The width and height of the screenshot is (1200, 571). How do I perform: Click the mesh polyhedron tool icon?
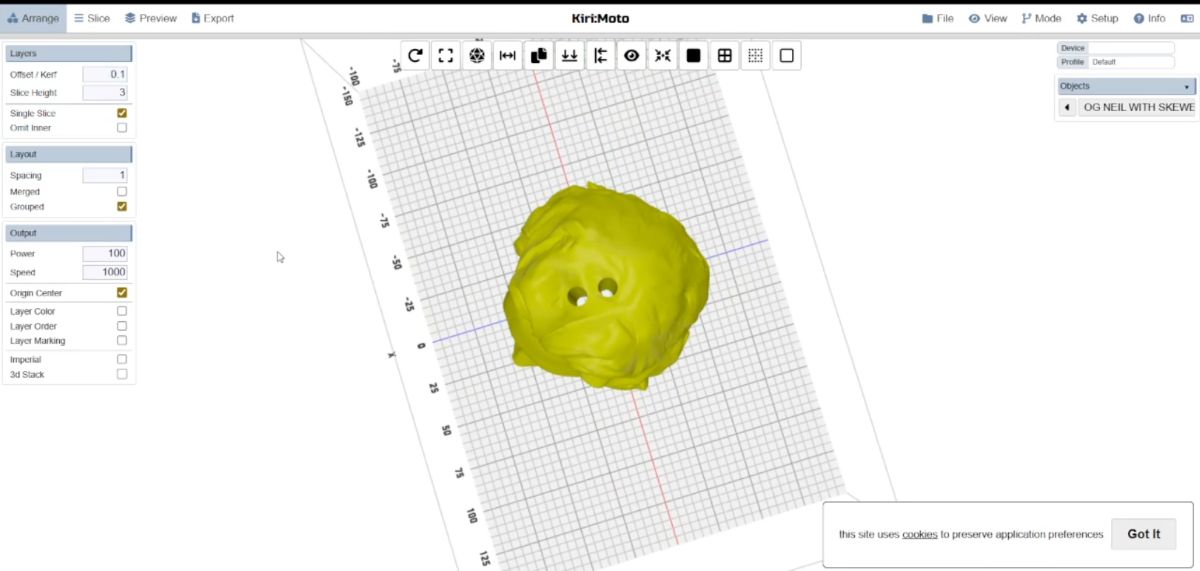pos(477,56)
